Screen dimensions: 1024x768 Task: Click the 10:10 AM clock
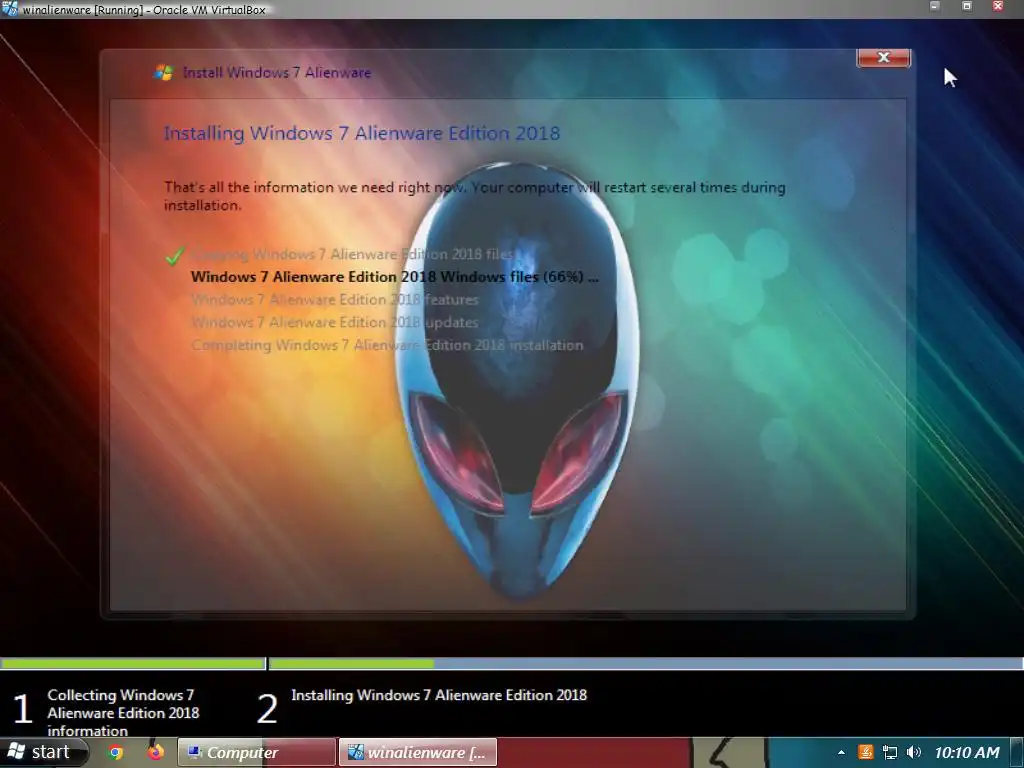[x=967, y=752]
